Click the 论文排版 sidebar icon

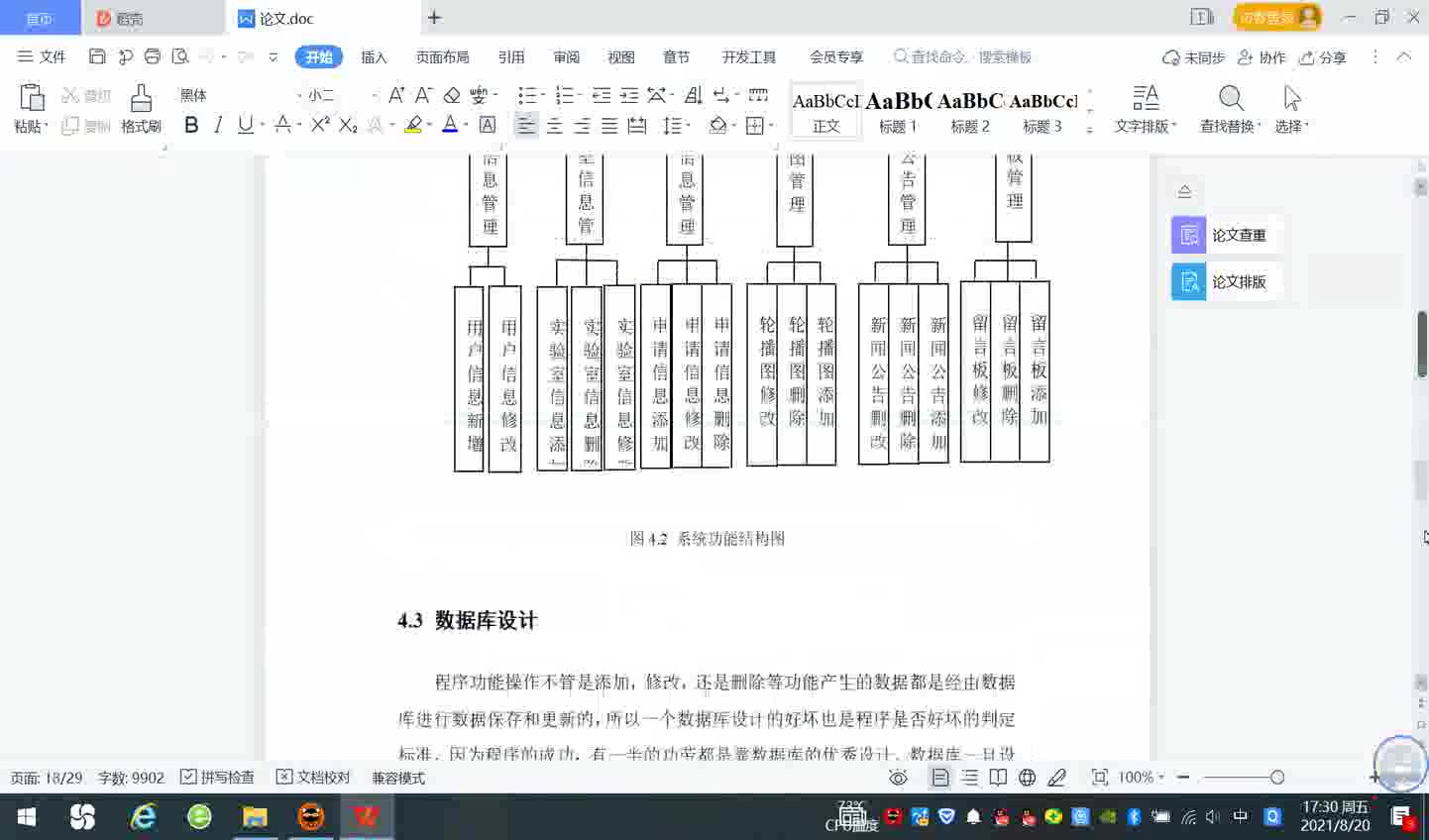pyautogui.click(x=1188, y=282)
